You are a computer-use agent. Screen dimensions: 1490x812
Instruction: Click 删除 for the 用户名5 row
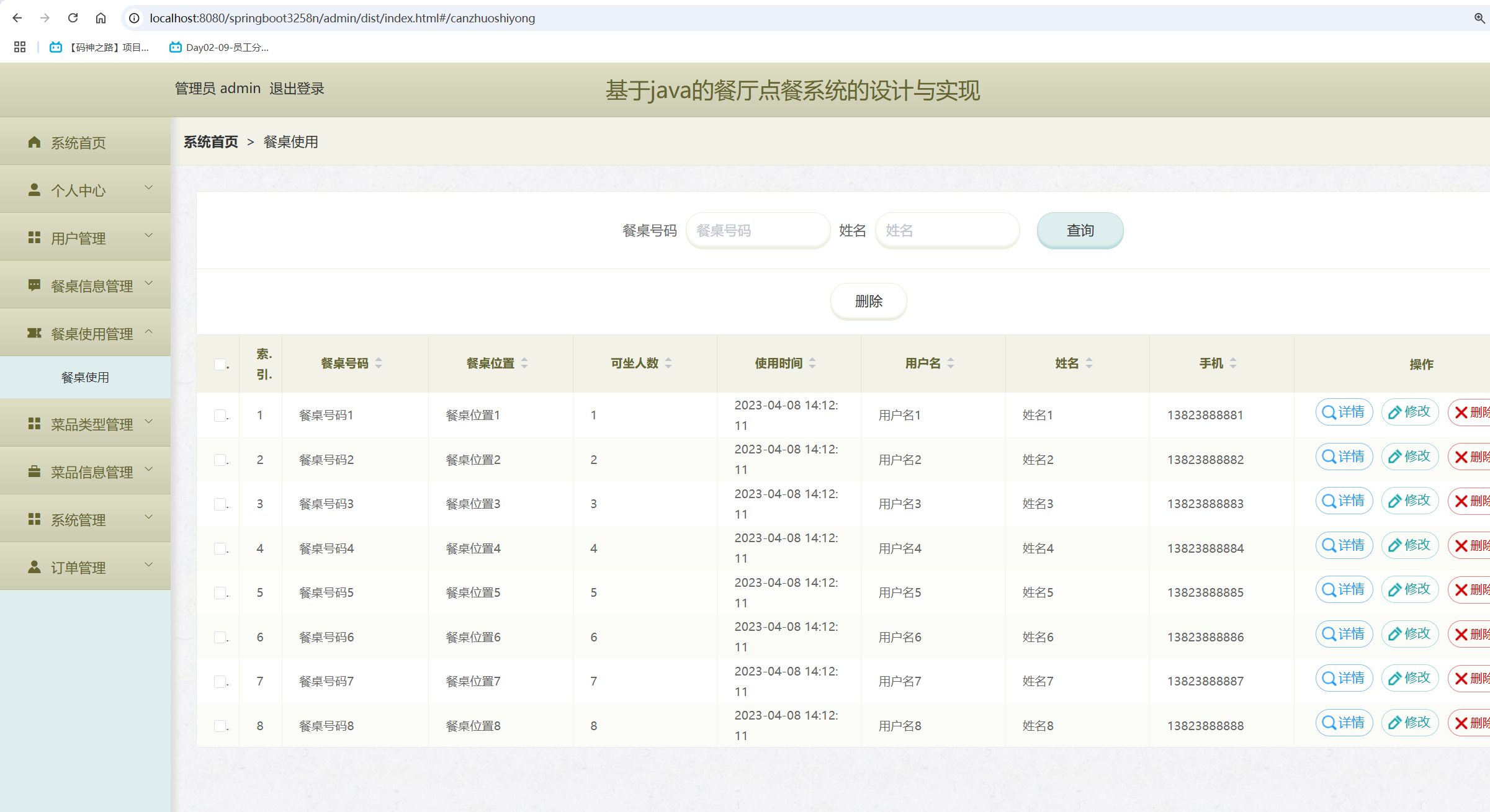click(x=1470, y=589)
